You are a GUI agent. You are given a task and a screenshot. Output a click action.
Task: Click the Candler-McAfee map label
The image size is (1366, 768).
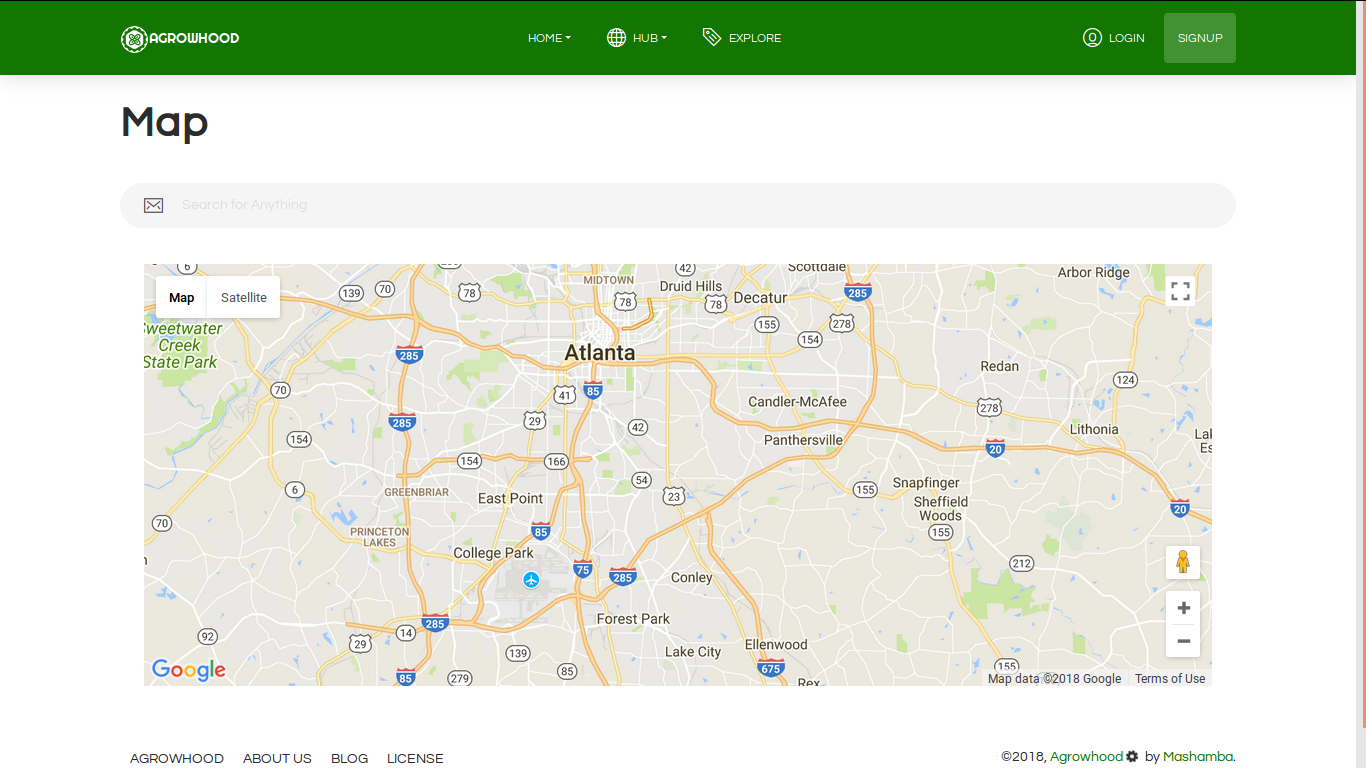(x=797, y=402)
